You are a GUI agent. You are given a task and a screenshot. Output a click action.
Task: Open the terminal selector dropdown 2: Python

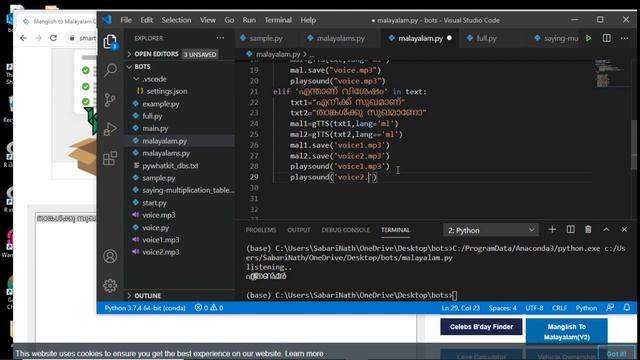click(491, 230)
